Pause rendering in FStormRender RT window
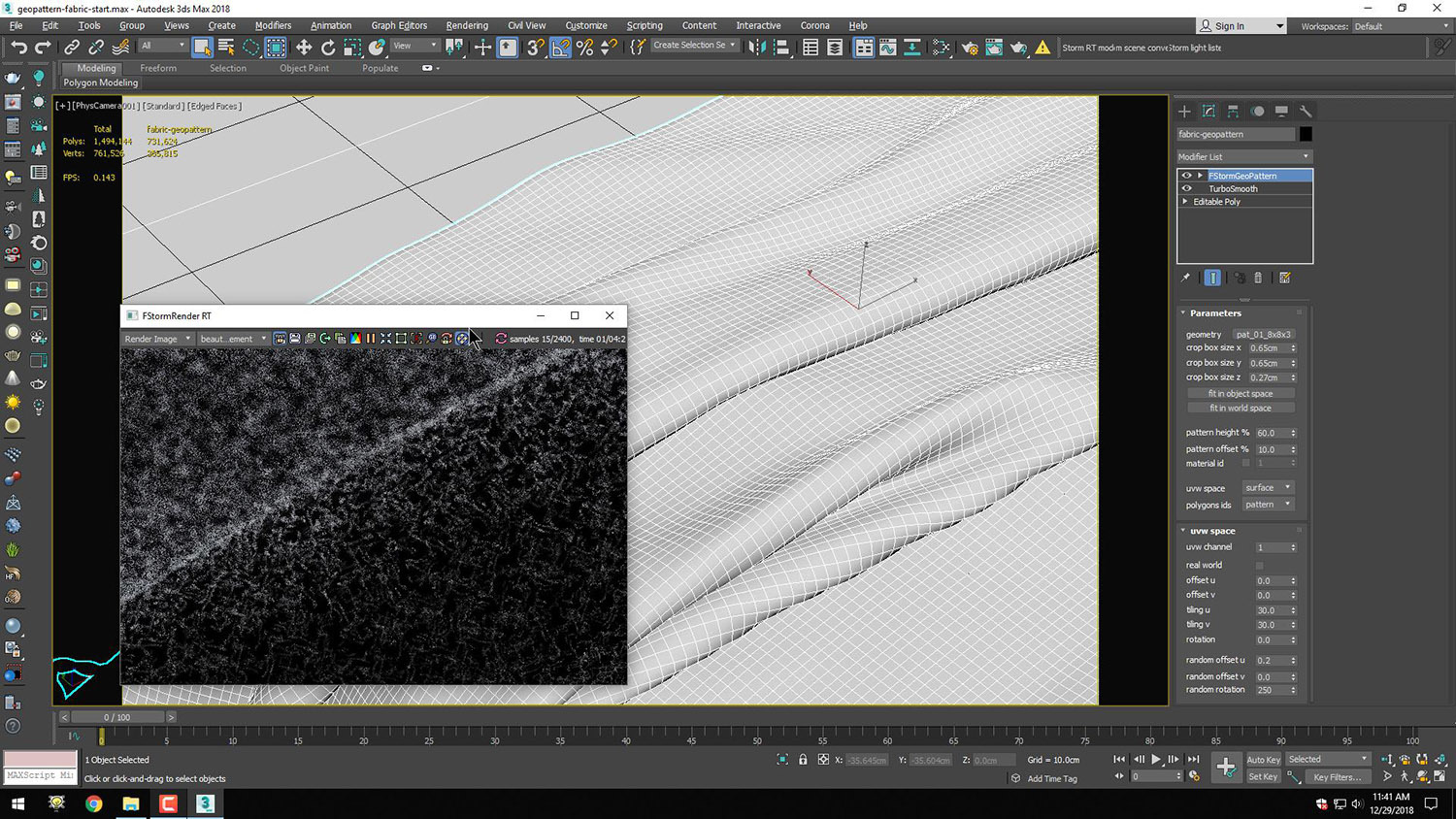Screen dimensions: 1456x819 click(371, 339)
